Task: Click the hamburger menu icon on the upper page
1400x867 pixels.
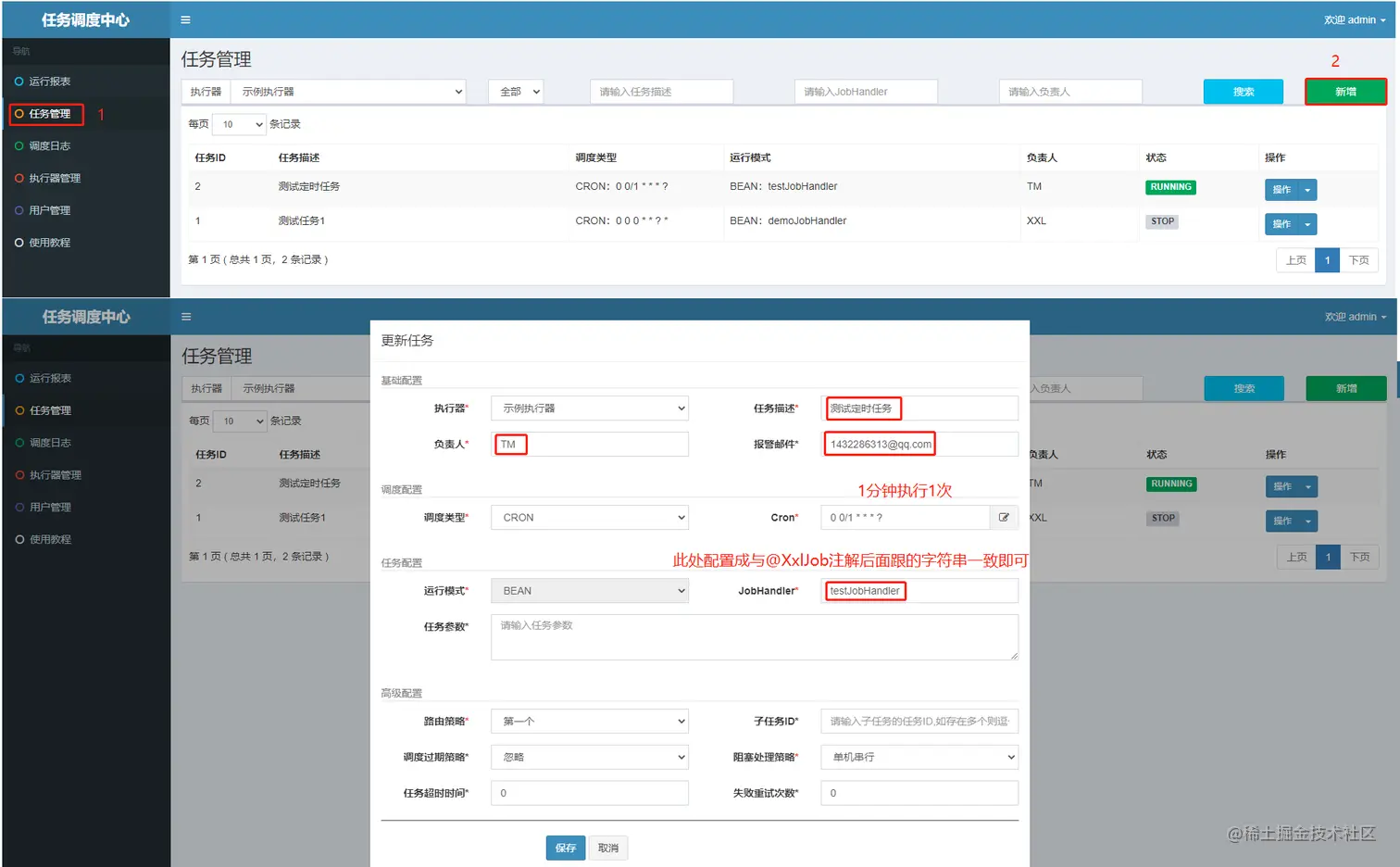Action: [185, 19]
